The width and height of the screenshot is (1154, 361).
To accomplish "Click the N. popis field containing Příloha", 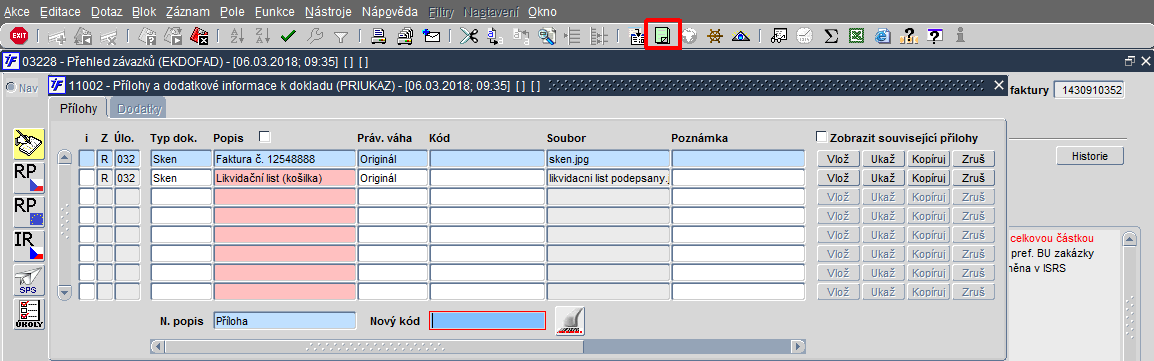I will click(x=284, y=321).
